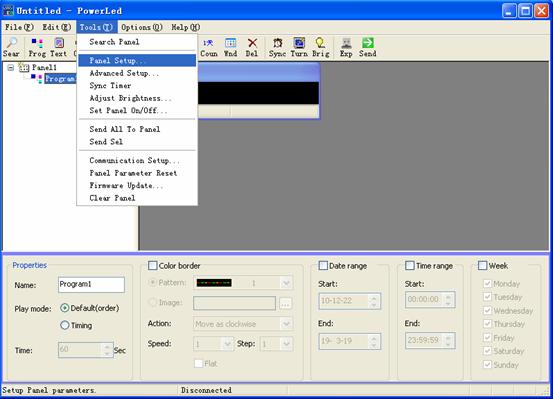553x399 pixels.
Task: Choose Clear Panel menu entry
Action: [137, 198]
